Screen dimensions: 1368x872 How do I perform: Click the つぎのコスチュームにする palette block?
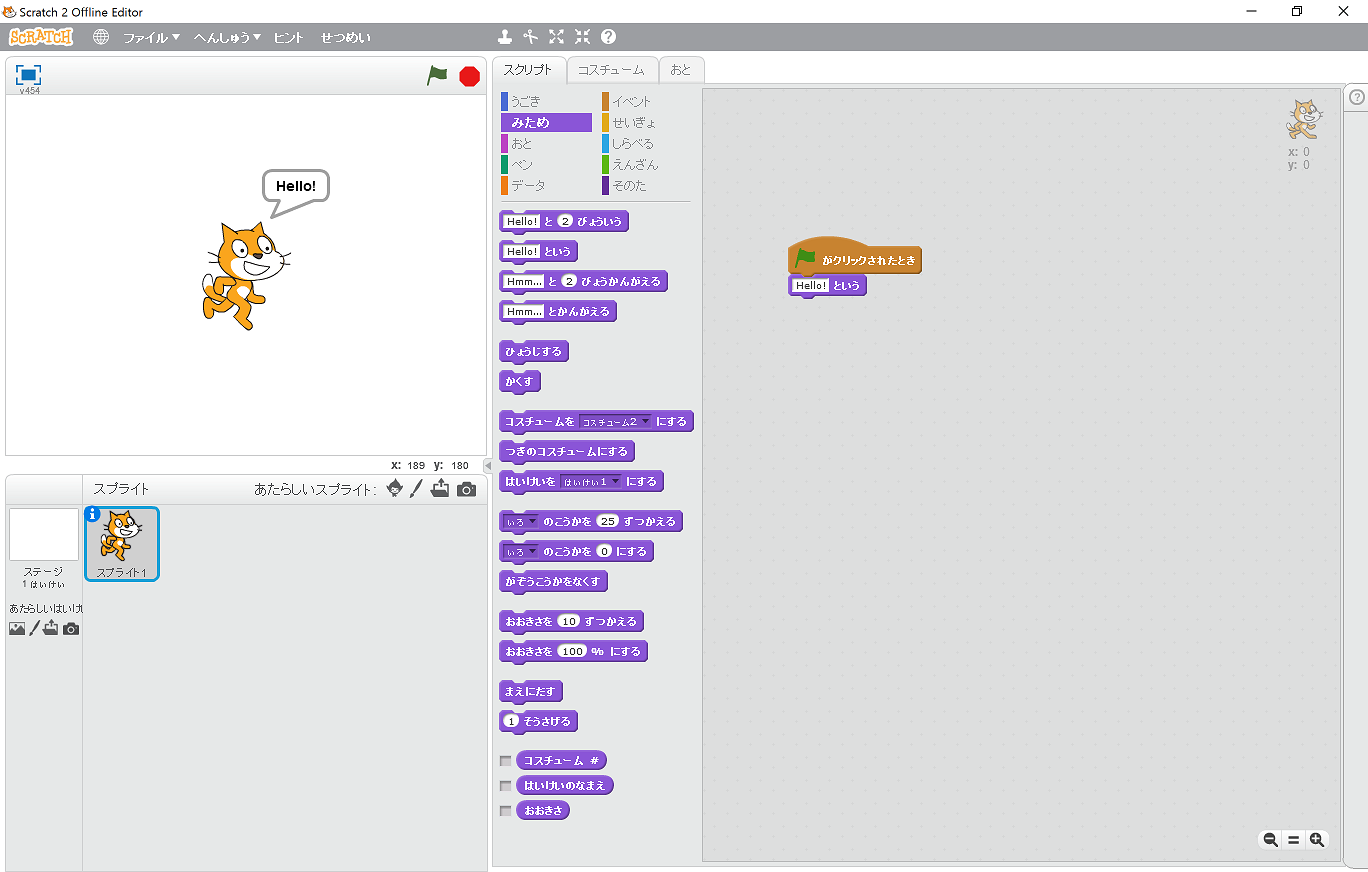tap(567, 452)
